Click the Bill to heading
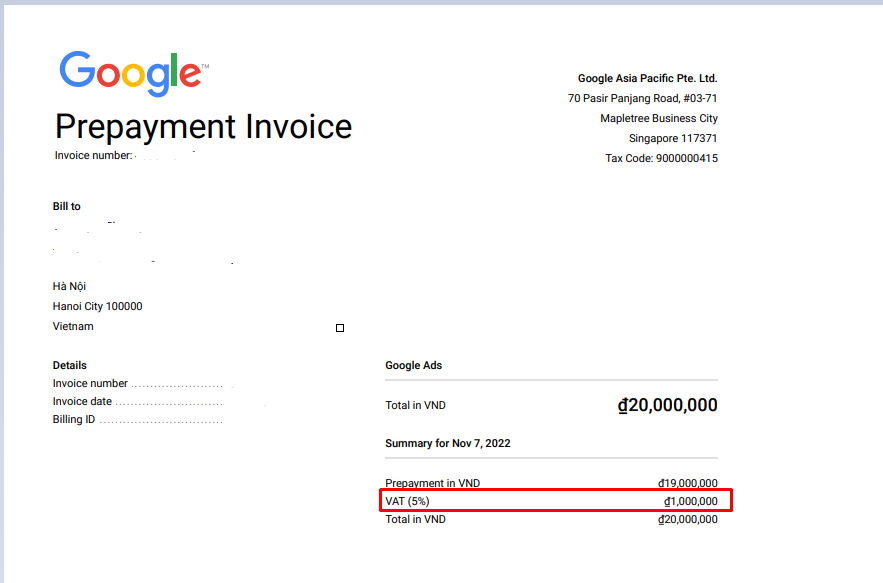Viewport: 883px width, 583px height. click(67, 206)
